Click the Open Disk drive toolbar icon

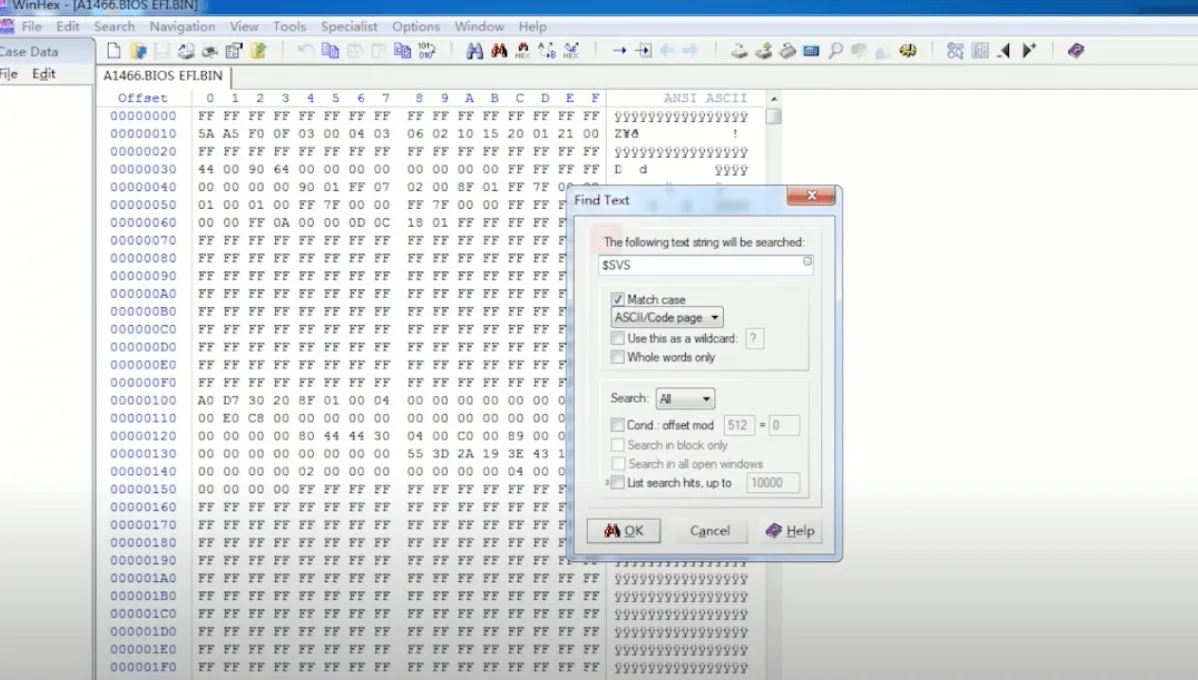(x=739, y=50)
